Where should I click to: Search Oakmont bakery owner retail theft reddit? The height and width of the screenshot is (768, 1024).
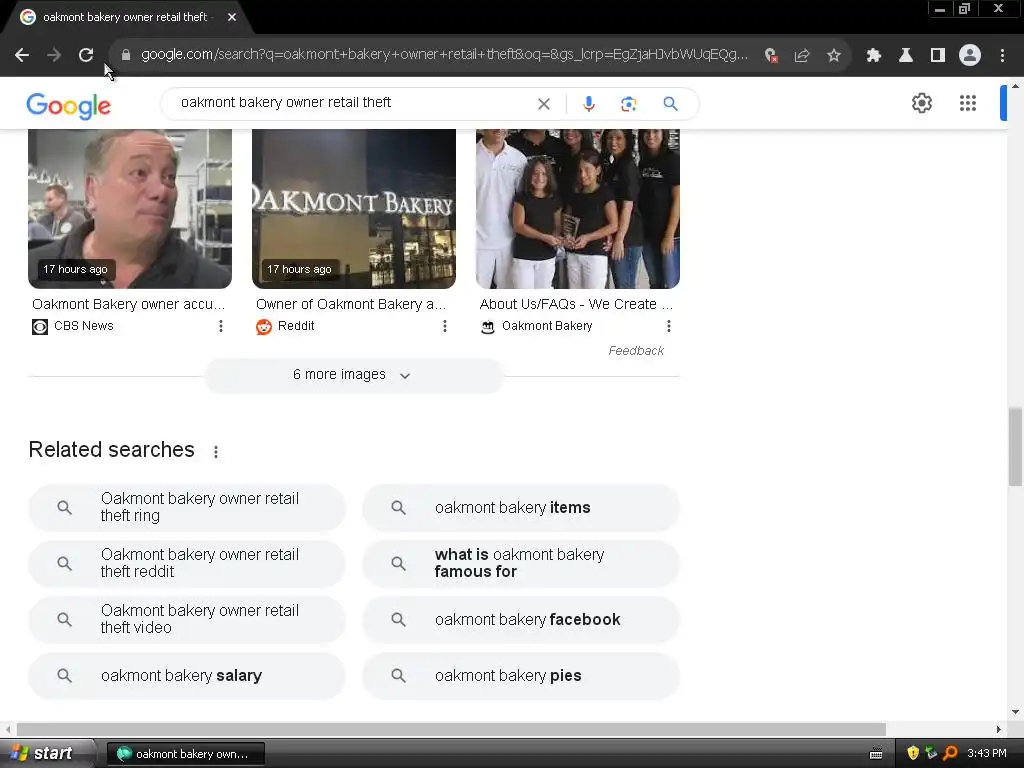click(186, 564)
